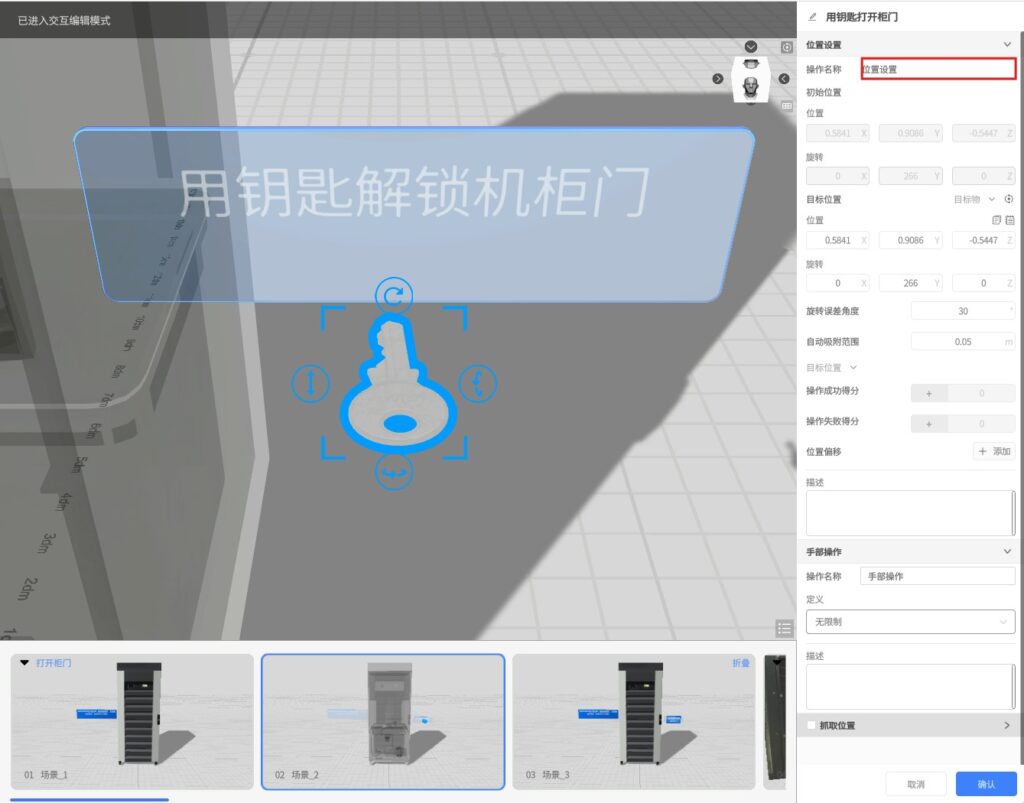
Task: Collapse the 打开柜门 scene group
Action: click(25, 663)
